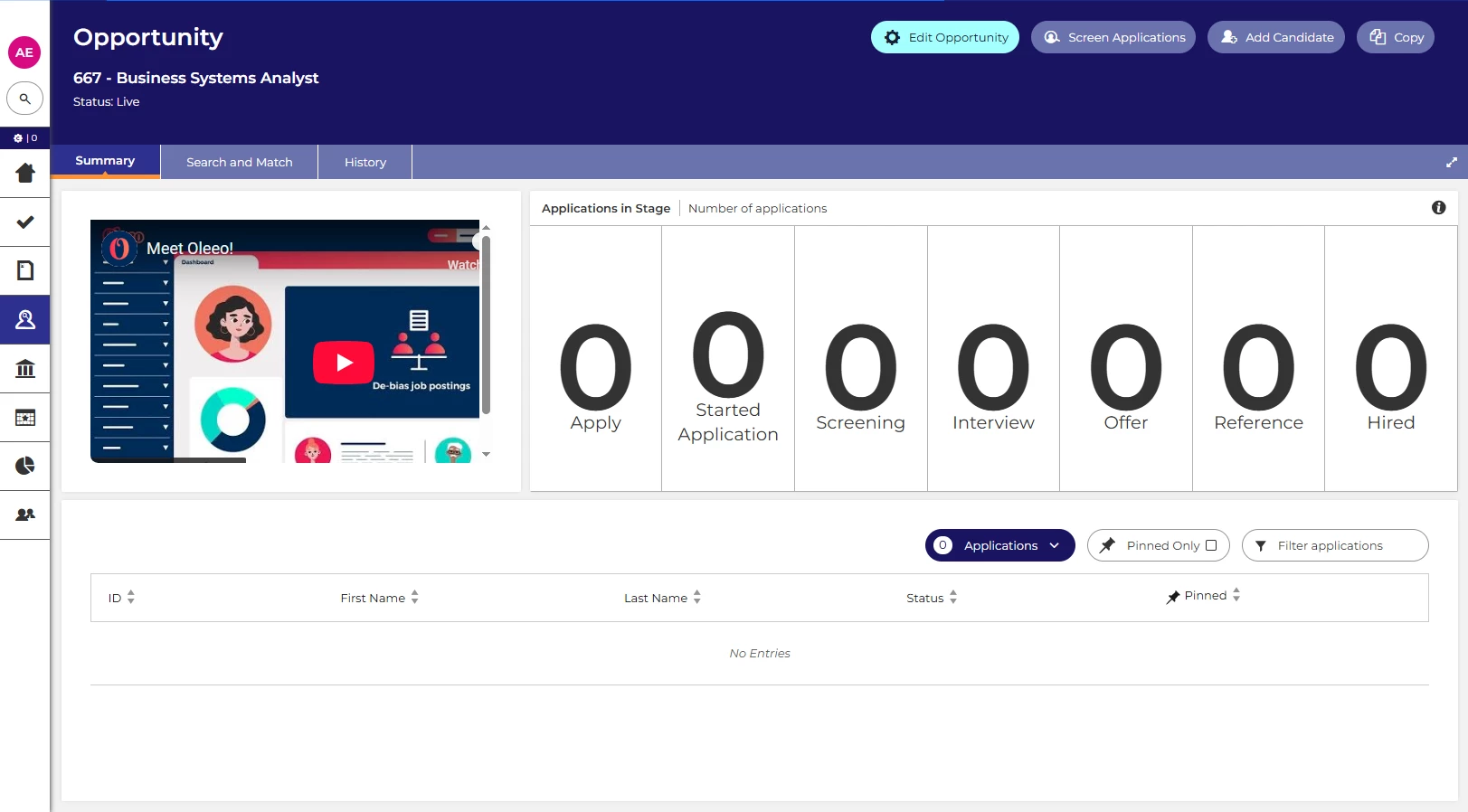Viewport: 1468px width, 812px height.
Task: Open the pie chart reports icon
Action: pyautogui.click(x=25, y=466)
